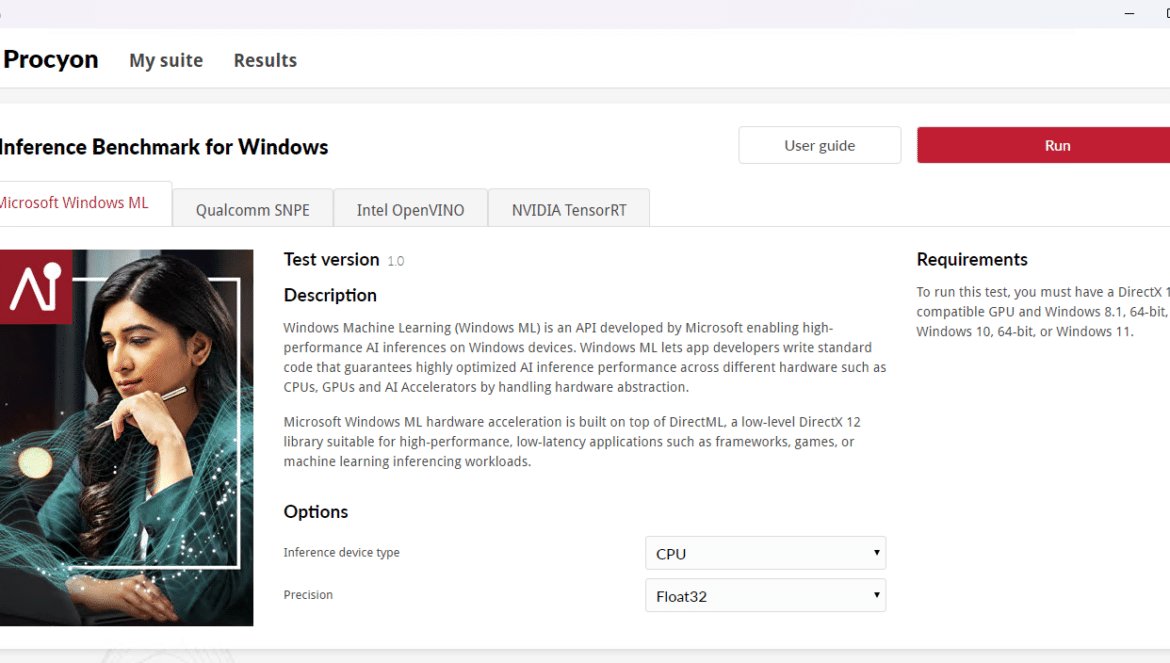This screenshot has width=1170, height=663.
Task: Click the version number 1.0
Action: 395,261
